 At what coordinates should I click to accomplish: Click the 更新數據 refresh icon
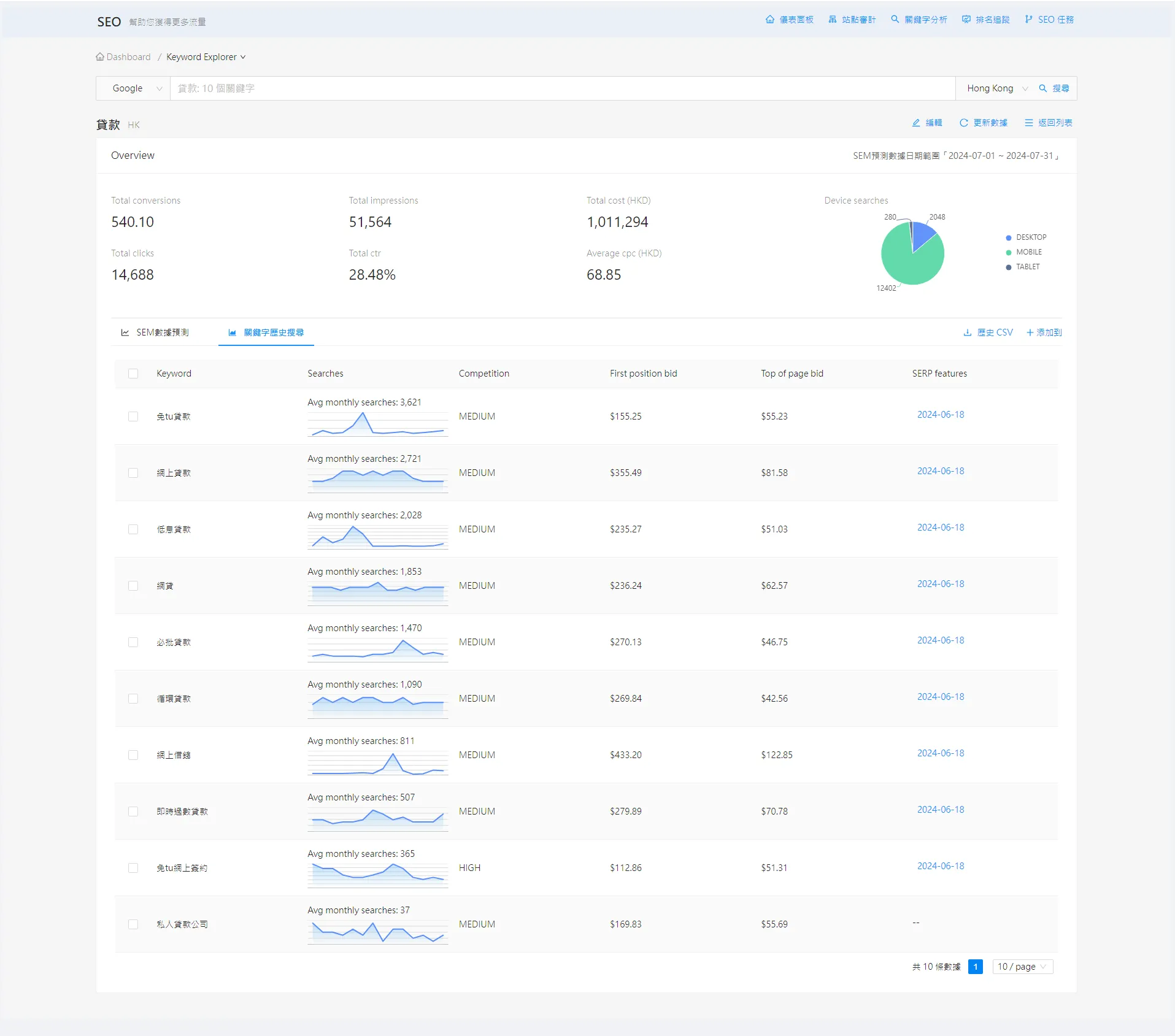coord(964,123)
